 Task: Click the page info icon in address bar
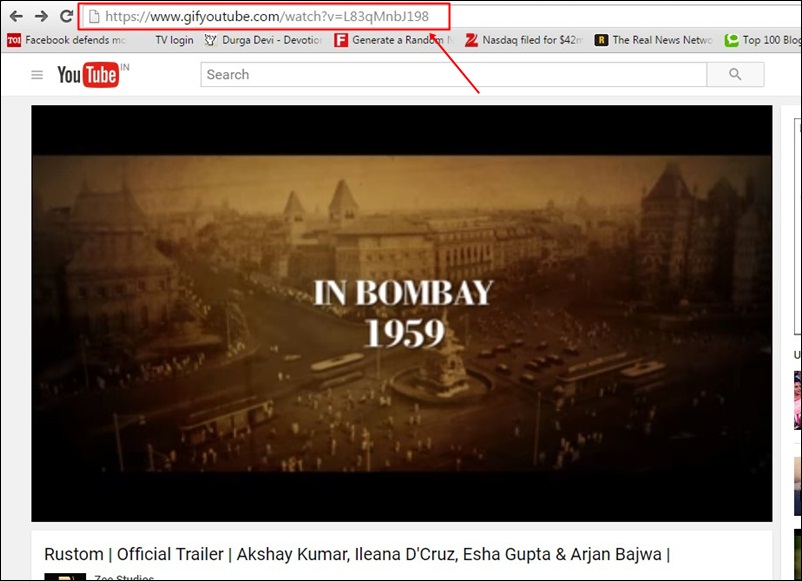[x=94, y=17]
